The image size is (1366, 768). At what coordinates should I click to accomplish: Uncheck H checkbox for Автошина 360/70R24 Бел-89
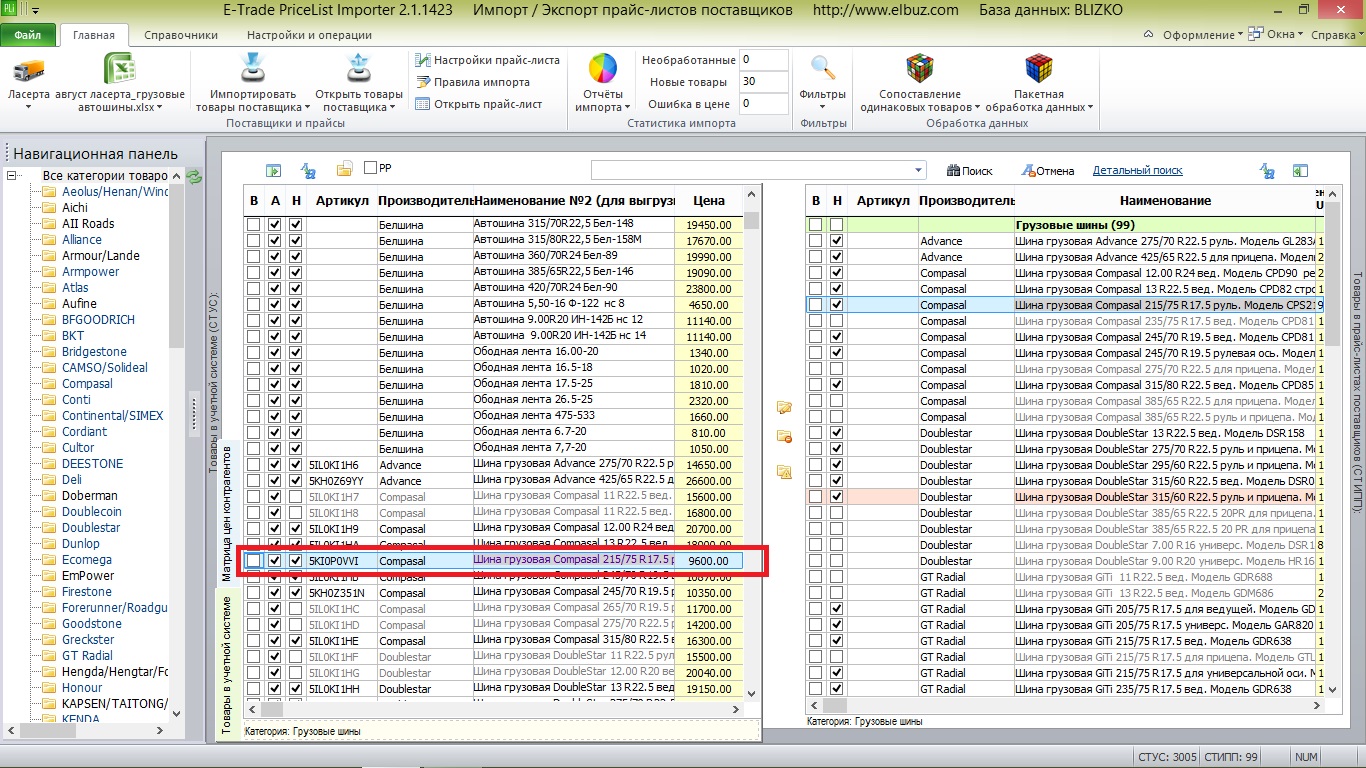(295, 257)
